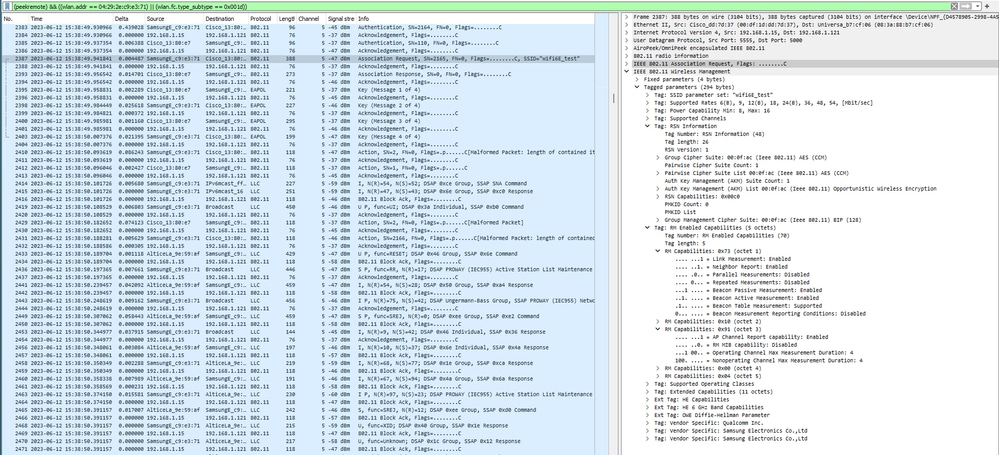Screen dimensions: 999x455
Task: Expand Tag: SSID parameter set row
Action: 648,95
